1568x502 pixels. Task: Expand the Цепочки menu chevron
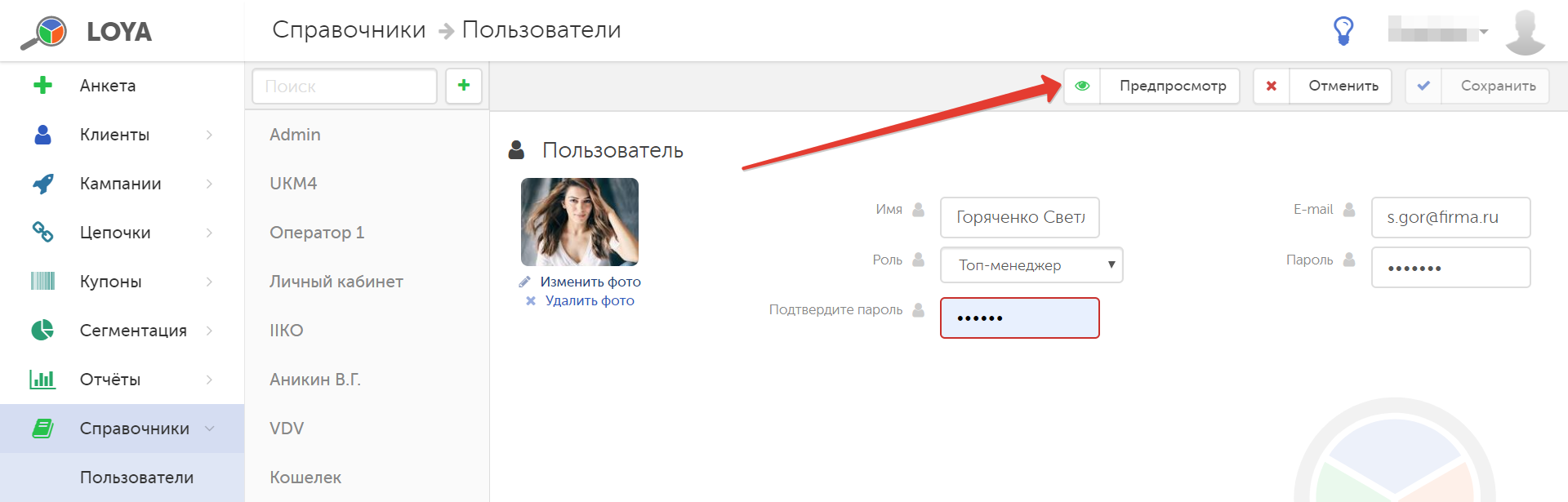click(x=209, y=233)
